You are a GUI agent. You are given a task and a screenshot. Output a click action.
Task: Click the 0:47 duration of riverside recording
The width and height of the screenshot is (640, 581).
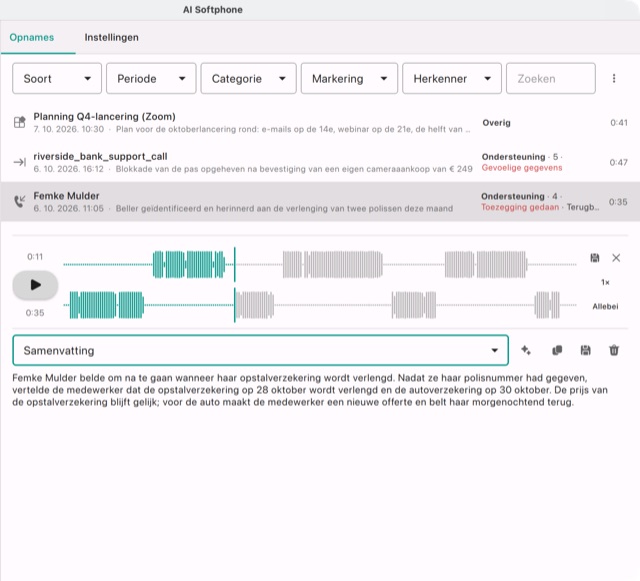(x=619, y=163)
